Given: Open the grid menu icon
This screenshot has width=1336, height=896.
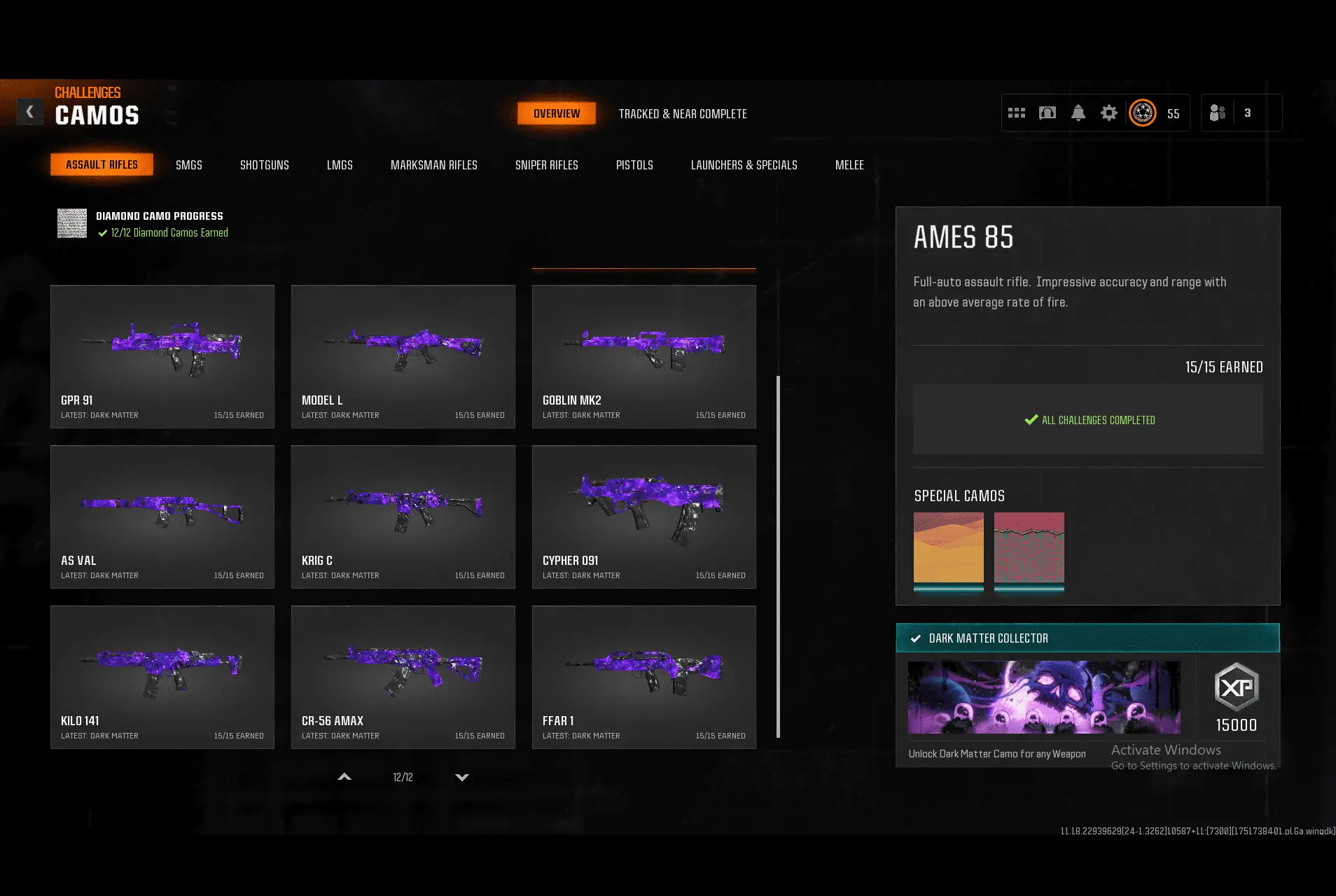Looking at the screenshot, I should pyautogui.click(x=1016, y=113).
